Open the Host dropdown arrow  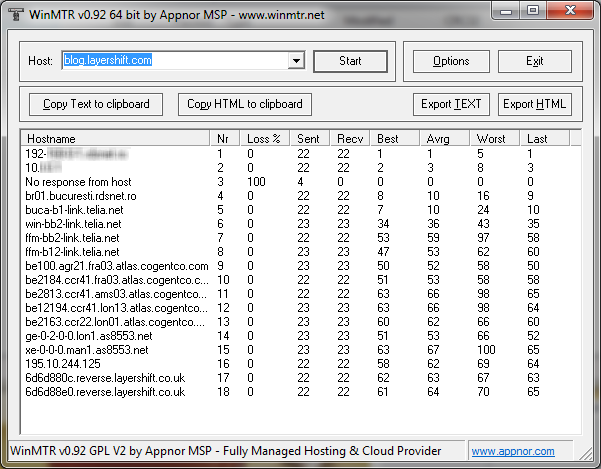[296, 61]
